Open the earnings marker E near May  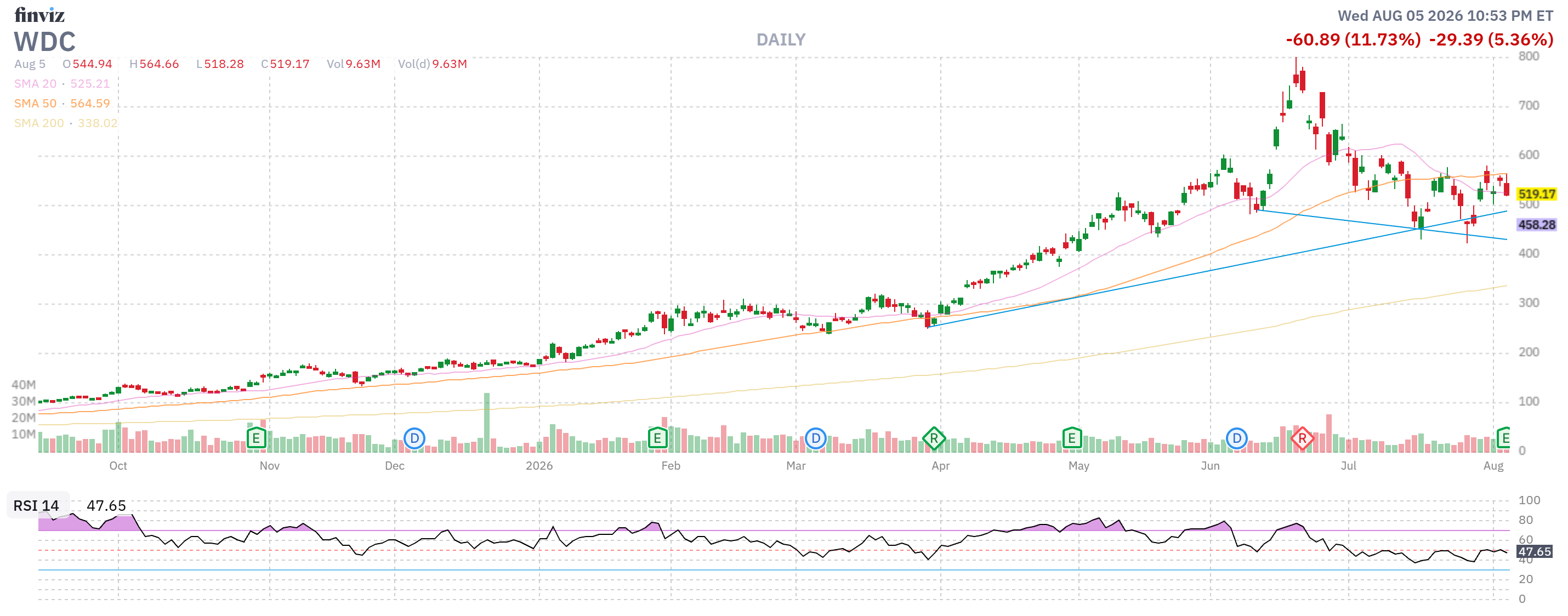click(1072, 438)
